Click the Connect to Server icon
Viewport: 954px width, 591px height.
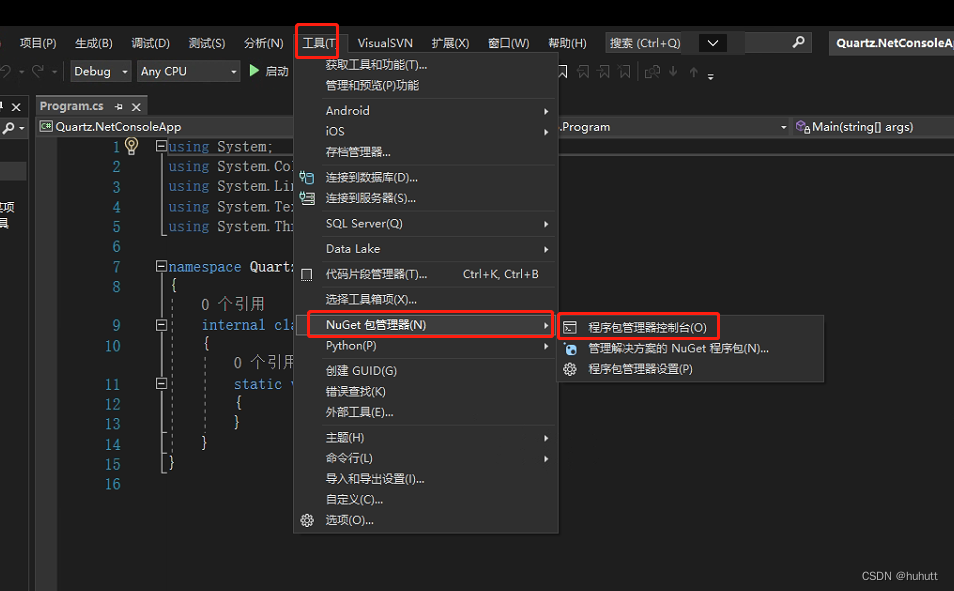point(307,198)
